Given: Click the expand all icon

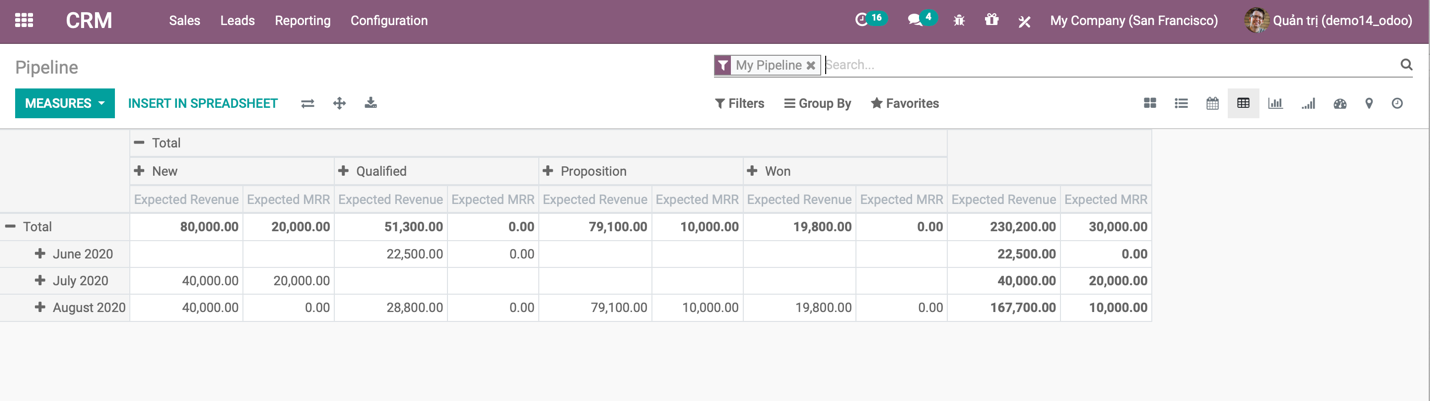Looking at the screenshot, I should tap(339, 104).
